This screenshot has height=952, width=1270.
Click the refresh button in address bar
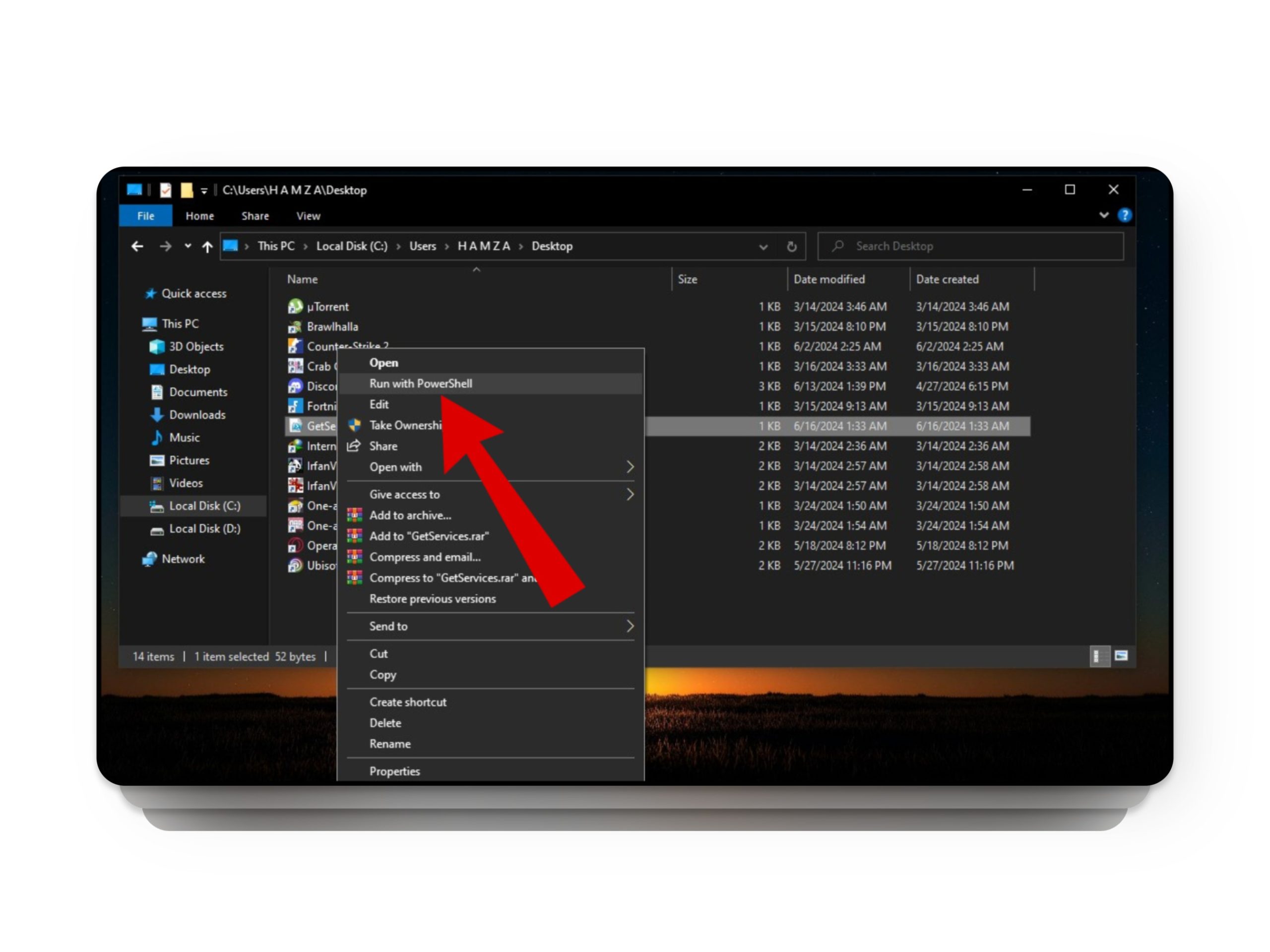tap(792, 247)
